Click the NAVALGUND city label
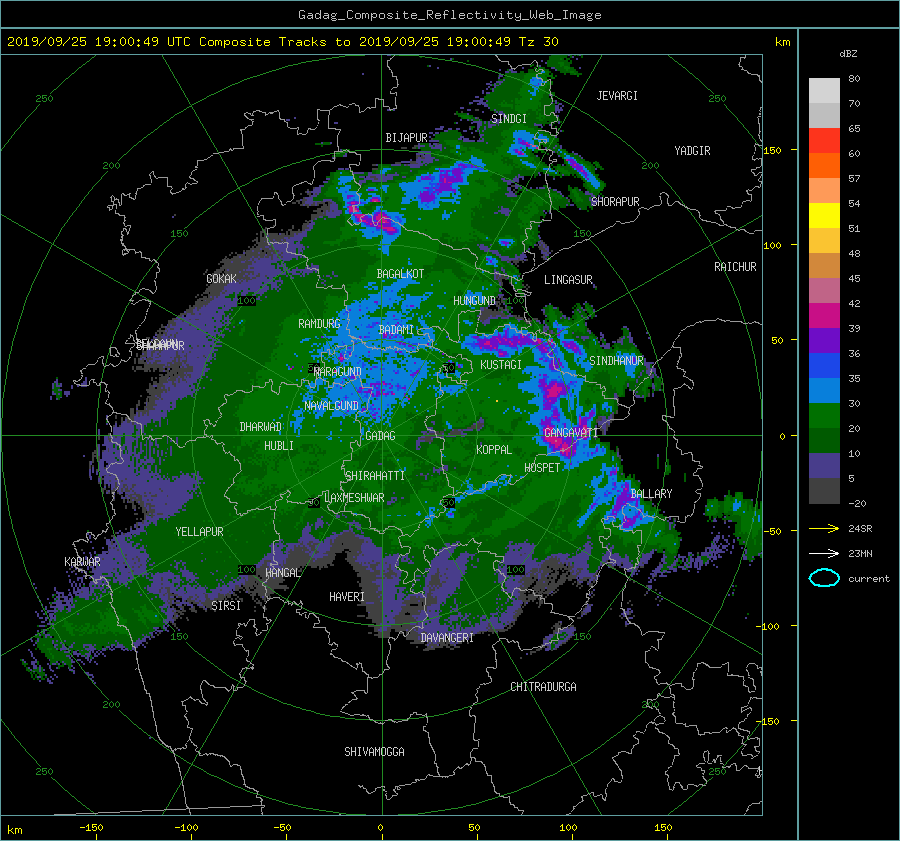Screen dimensions: 900x841 pyautogui.click(x=331, y=406)
